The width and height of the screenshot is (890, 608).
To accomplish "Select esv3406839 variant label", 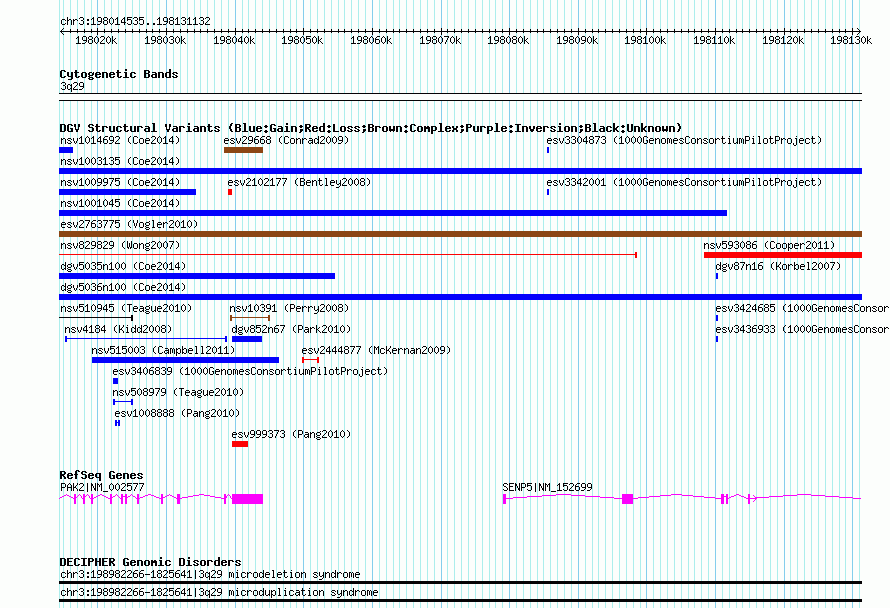I will point(250,371).
